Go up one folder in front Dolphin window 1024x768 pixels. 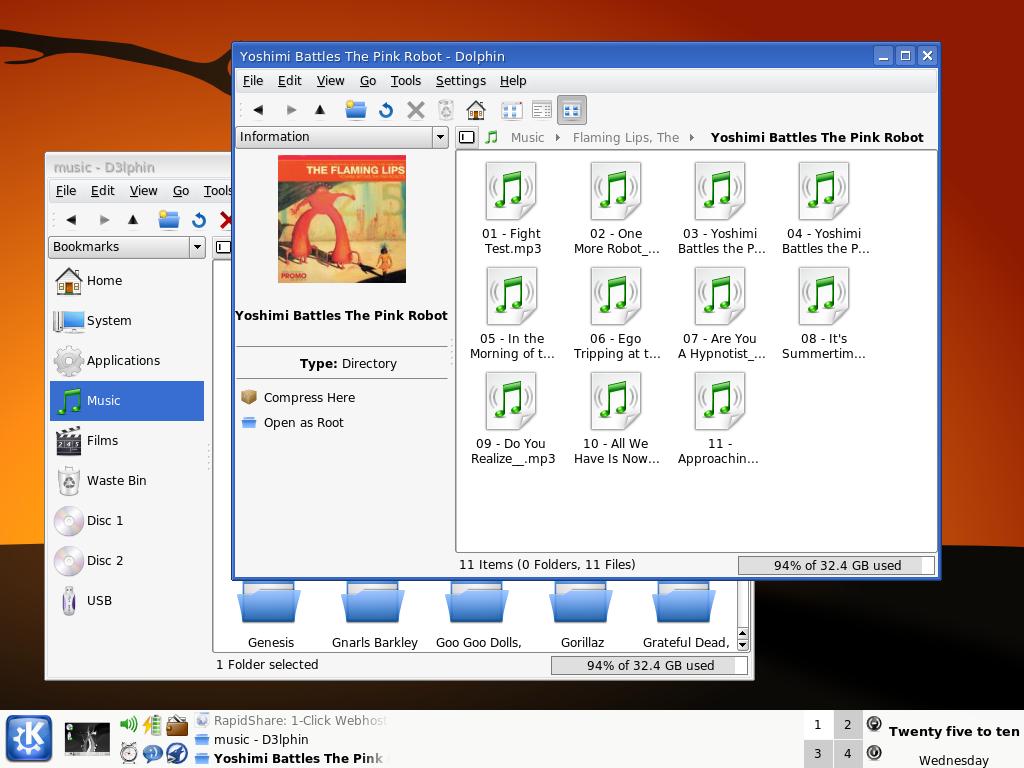coord(320,110)
